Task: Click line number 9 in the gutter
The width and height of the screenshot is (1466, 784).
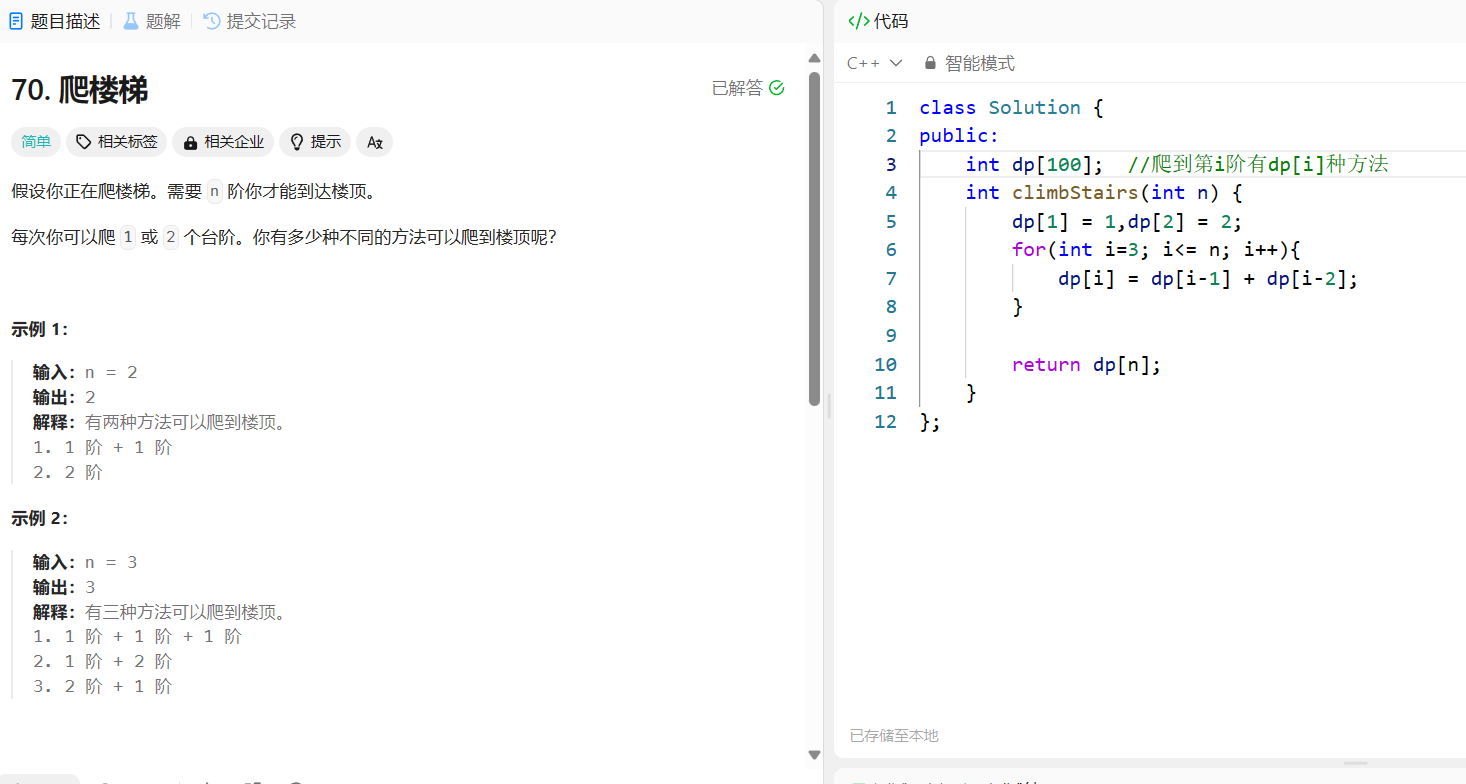Action: pyautogui.click(x=891, y=336)
